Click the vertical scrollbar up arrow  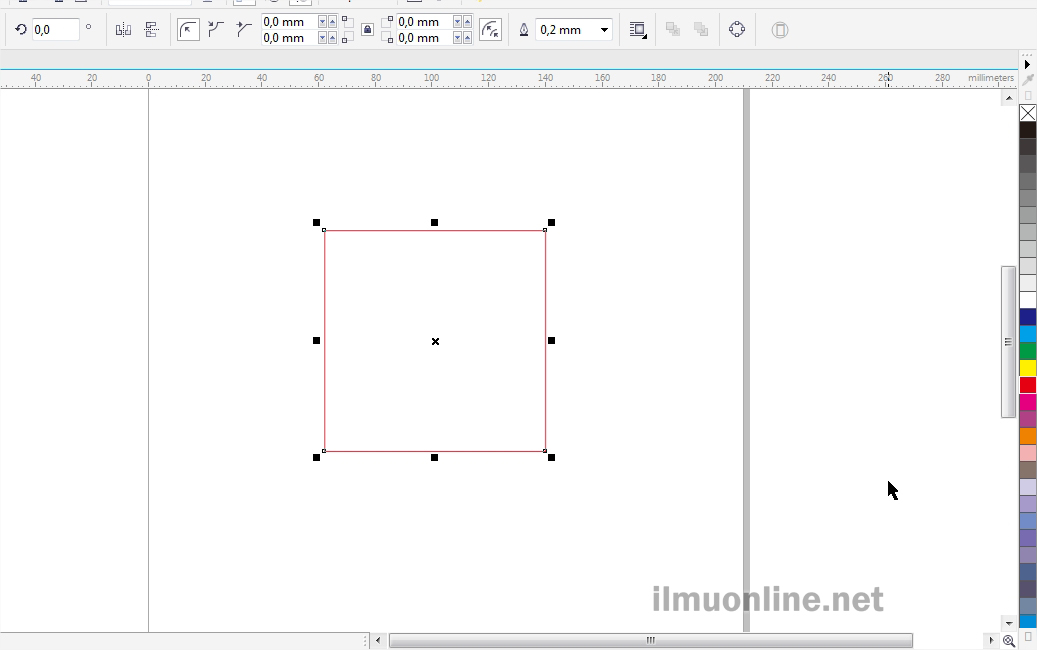1008,98
